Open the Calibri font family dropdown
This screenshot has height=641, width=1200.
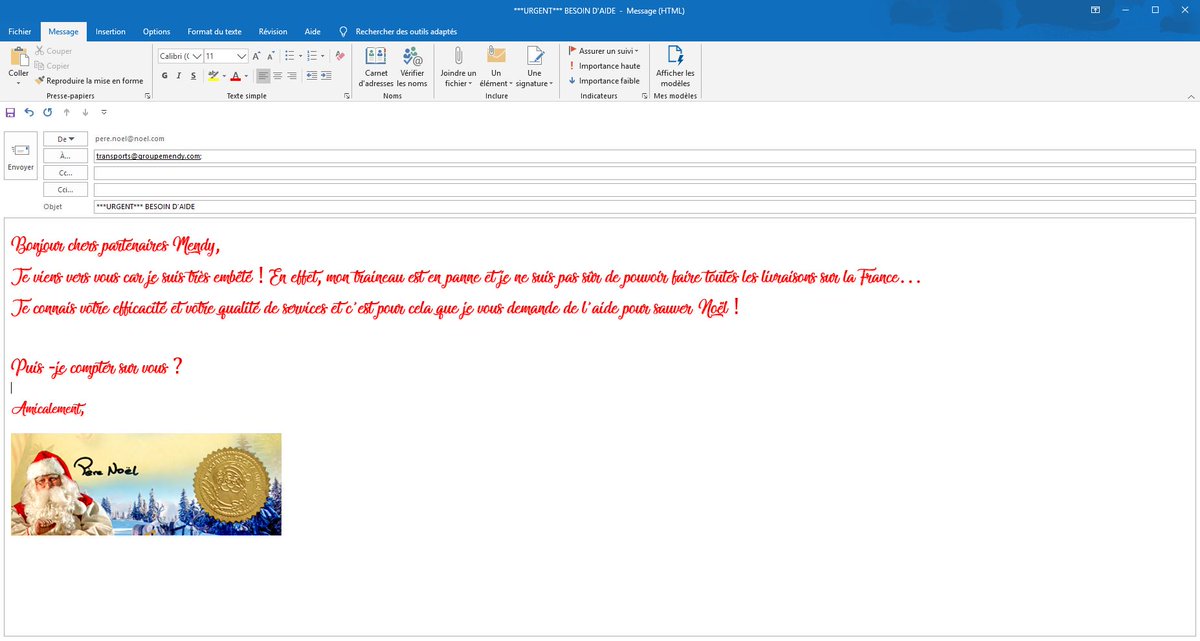pos(195,55)
